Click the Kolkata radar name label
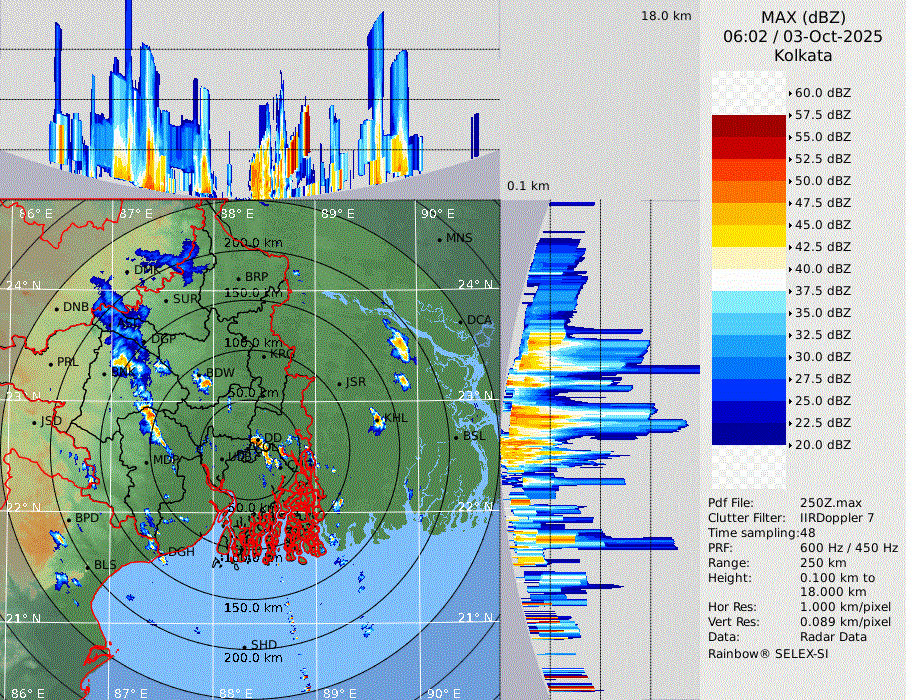Viewport: 906px width, 700px height. (802, 55)
